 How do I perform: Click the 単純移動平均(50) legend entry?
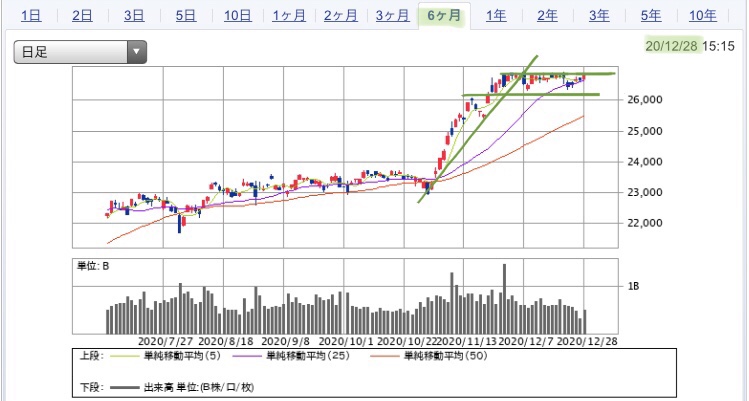[429, 356]
